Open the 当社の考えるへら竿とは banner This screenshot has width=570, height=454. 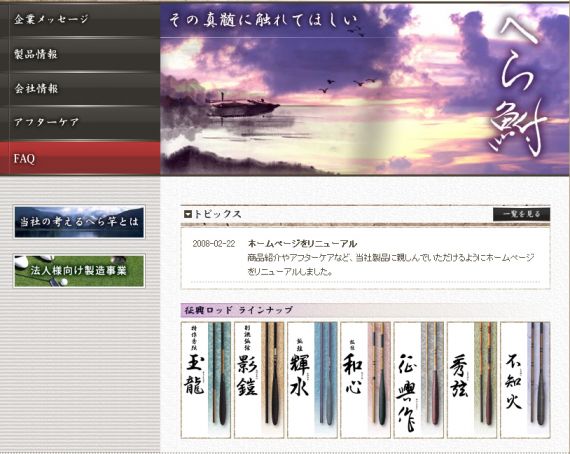tap(79, 222)
